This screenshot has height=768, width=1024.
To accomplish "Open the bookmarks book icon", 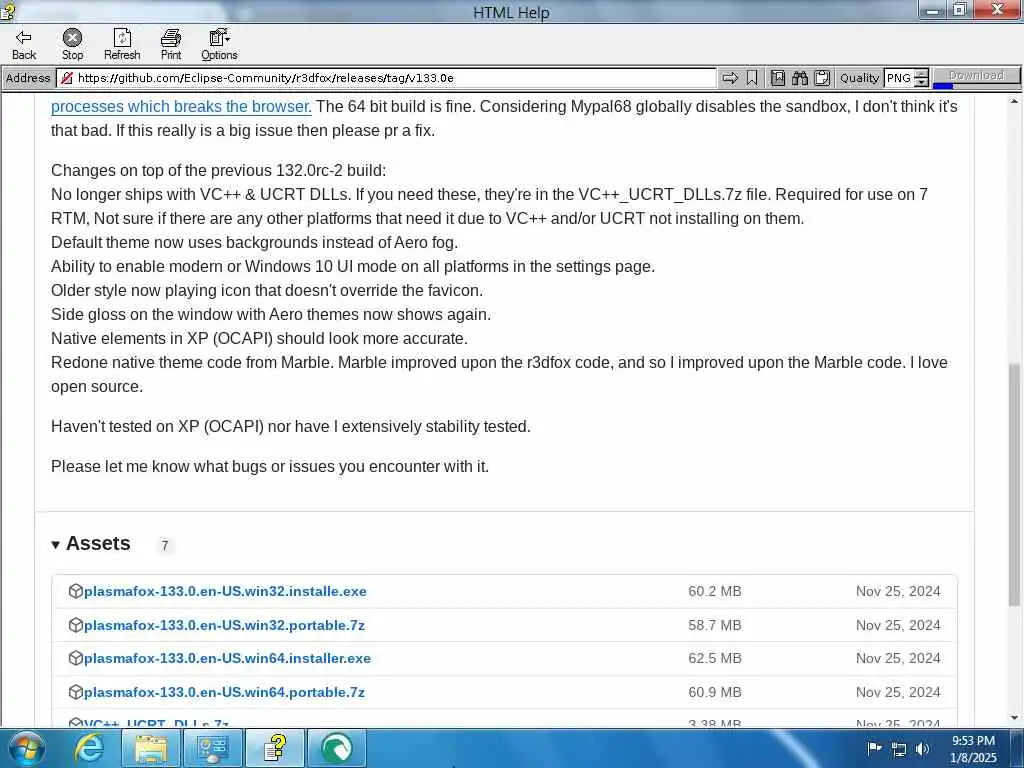I will tap(777, 78).
